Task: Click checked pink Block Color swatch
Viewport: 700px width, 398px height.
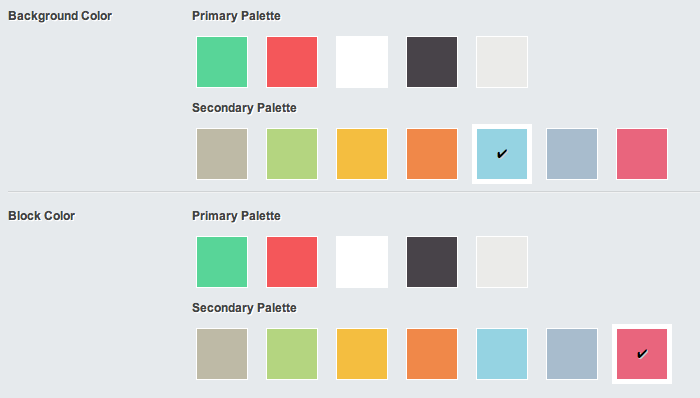Action: click(642, 354)
